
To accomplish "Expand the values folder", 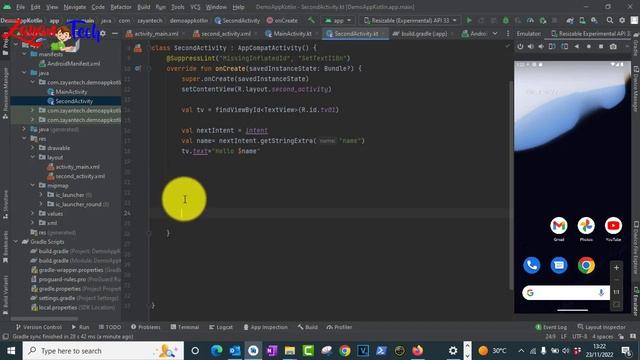I will click(33, 213).
